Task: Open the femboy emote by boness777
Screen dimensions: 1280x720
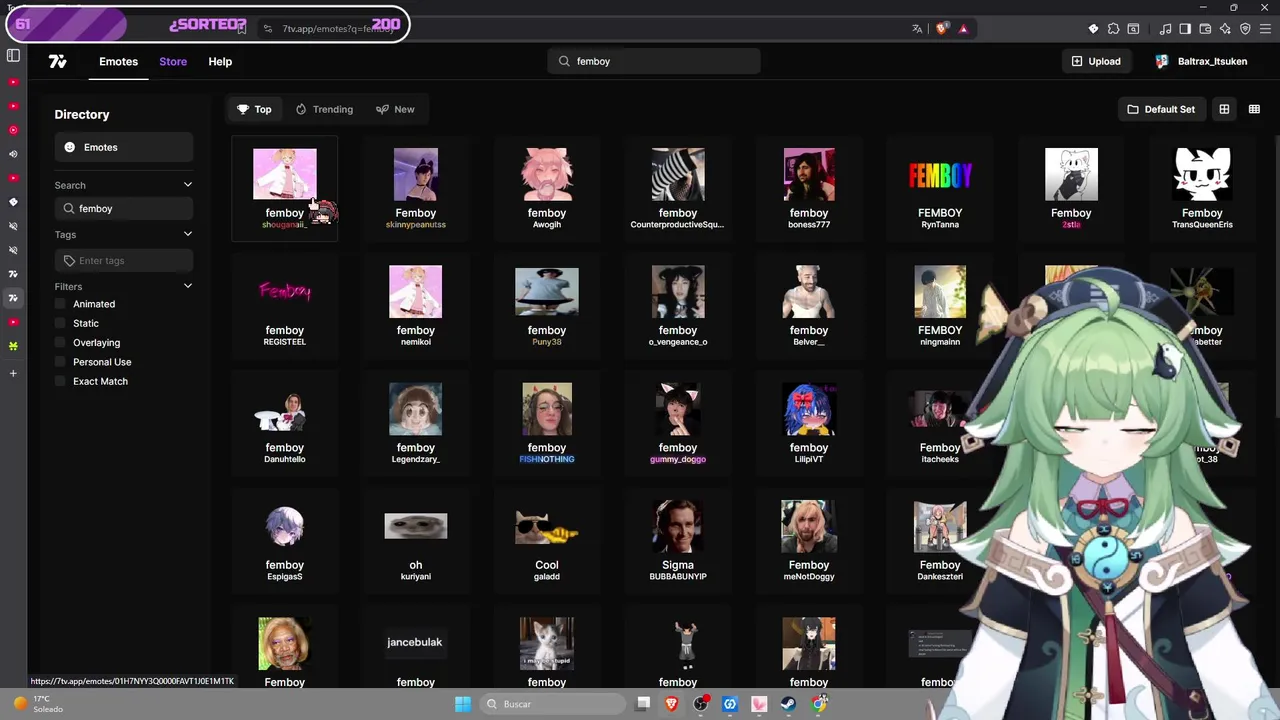Action: click(x=809, y=188)
